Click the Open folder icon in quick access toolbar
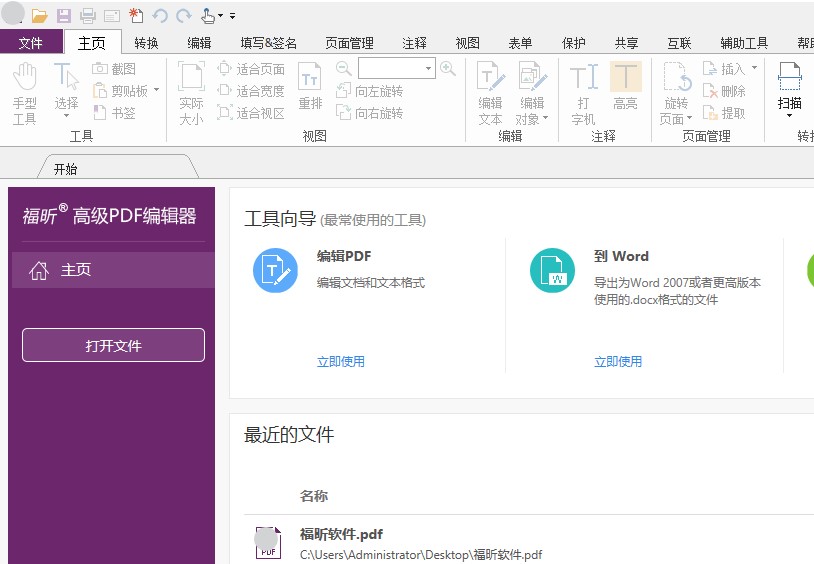The height and width of the screenshot is (564, 814). click(39, 16)
